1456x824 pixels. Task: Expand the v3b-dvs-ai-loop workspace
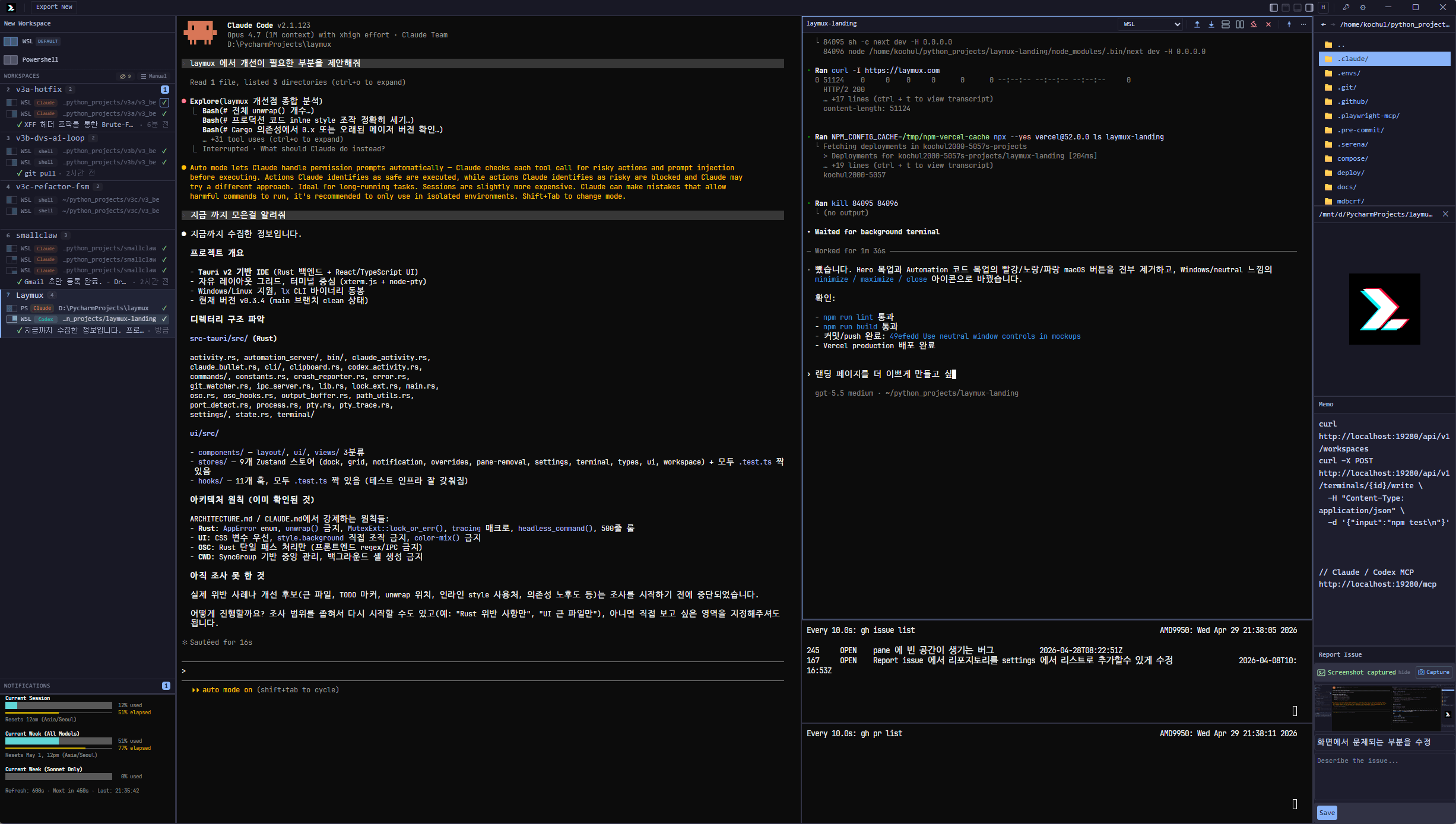click(50, 138)
